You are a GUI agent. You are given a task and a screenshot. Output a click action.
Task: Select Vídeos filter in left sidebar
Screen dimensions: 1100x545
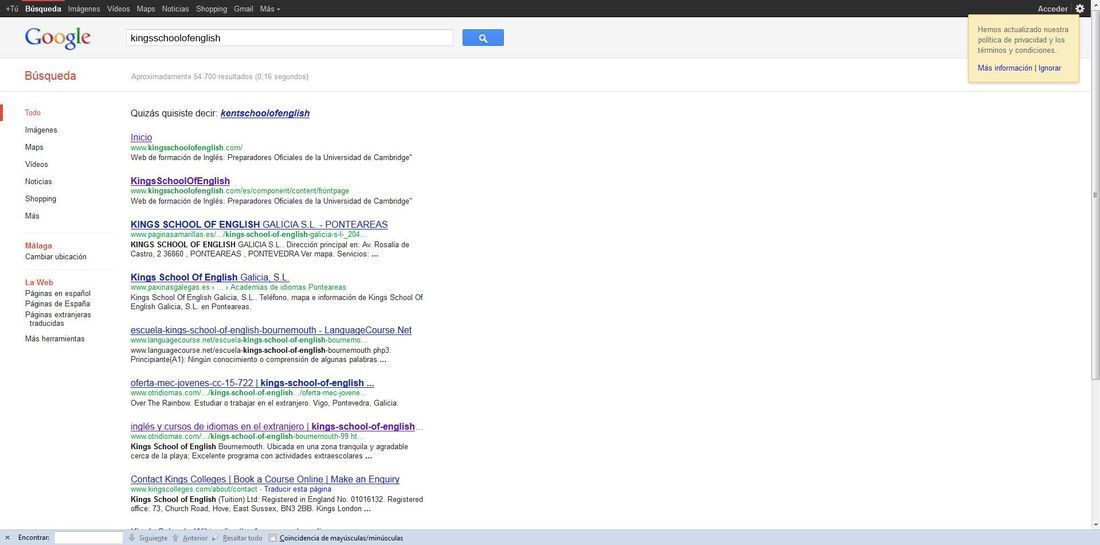[36, 164]
